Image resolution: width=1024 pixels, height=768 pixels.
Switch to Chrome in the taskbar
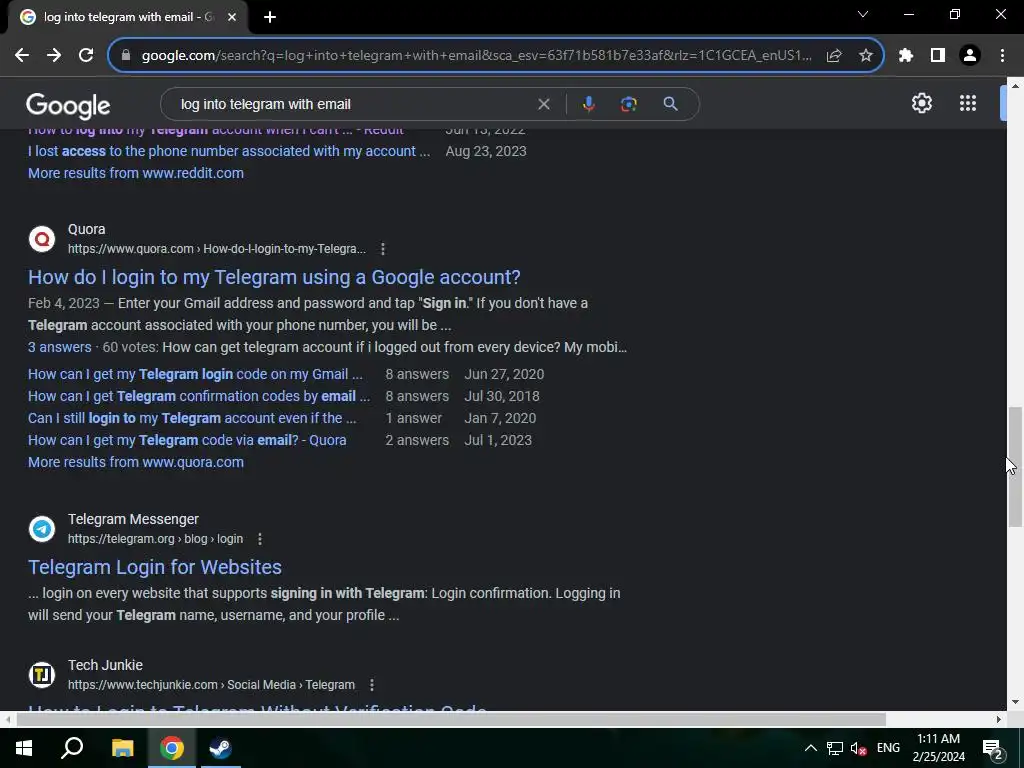(x=172, y=748)
